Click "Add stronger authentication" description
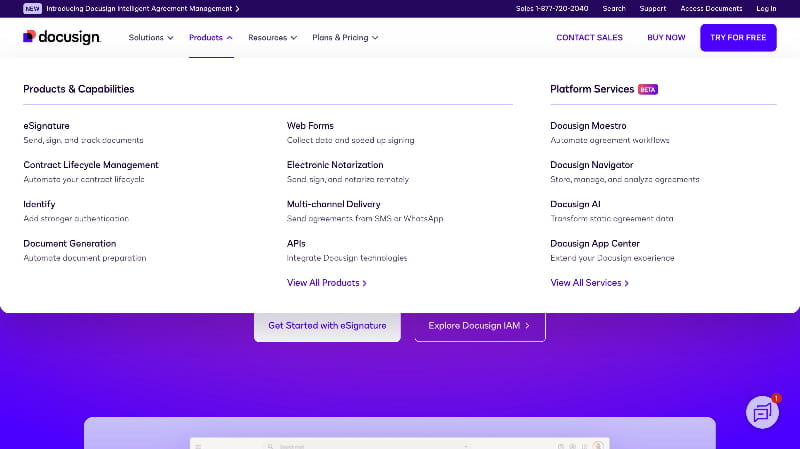This screenshot has width=800, height=449. 76,219
